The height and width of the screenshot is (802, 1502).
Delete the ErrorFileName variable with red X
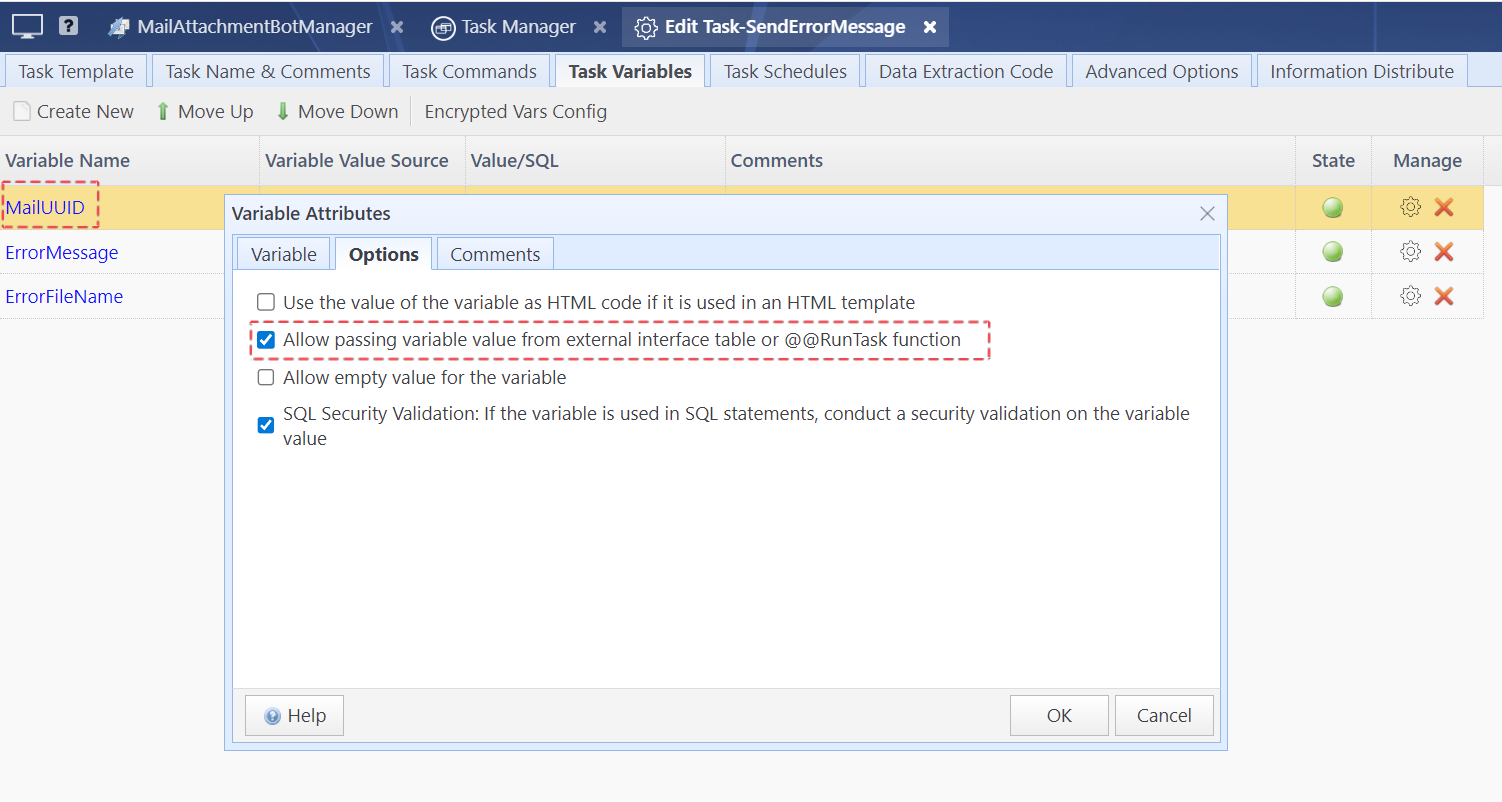click(1443, 296)
